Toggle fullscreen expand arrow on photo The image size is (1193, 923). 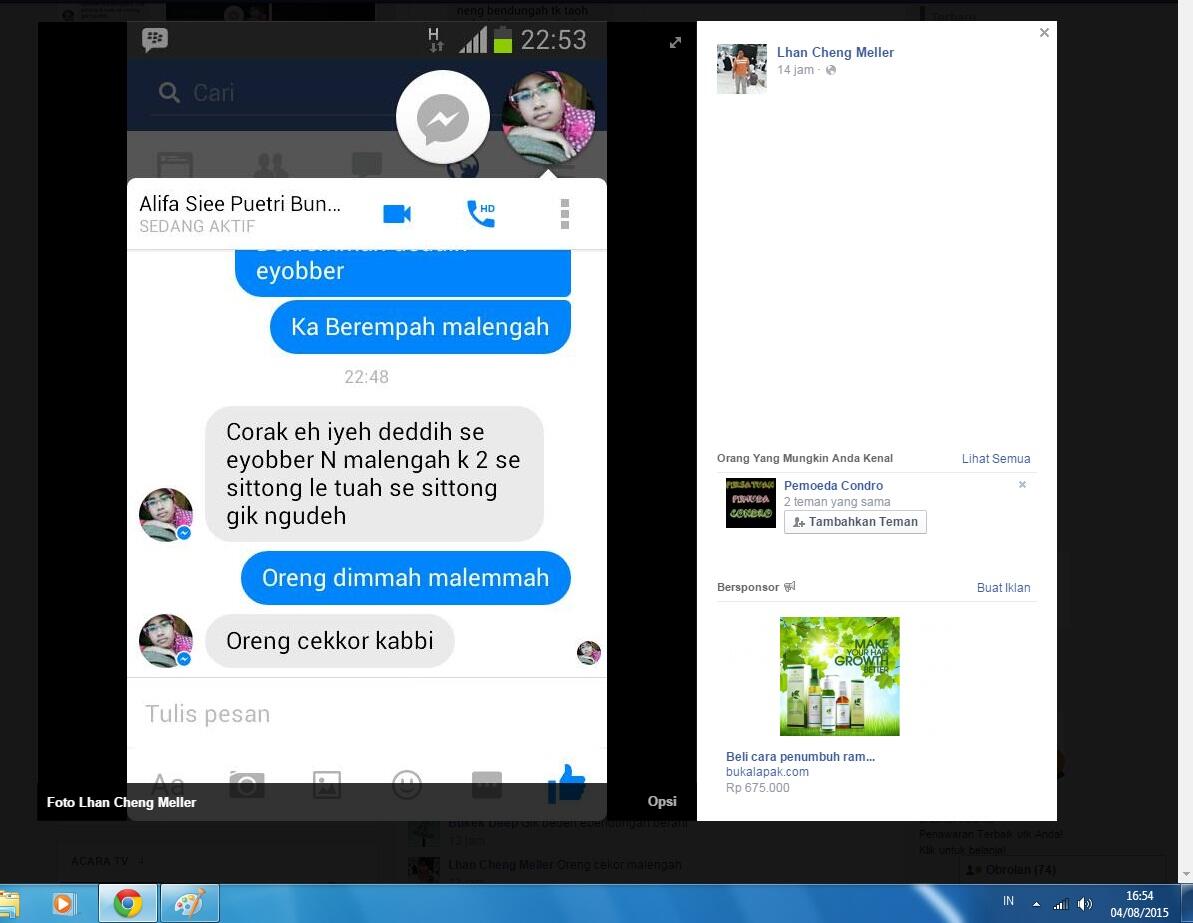[675, 43]
